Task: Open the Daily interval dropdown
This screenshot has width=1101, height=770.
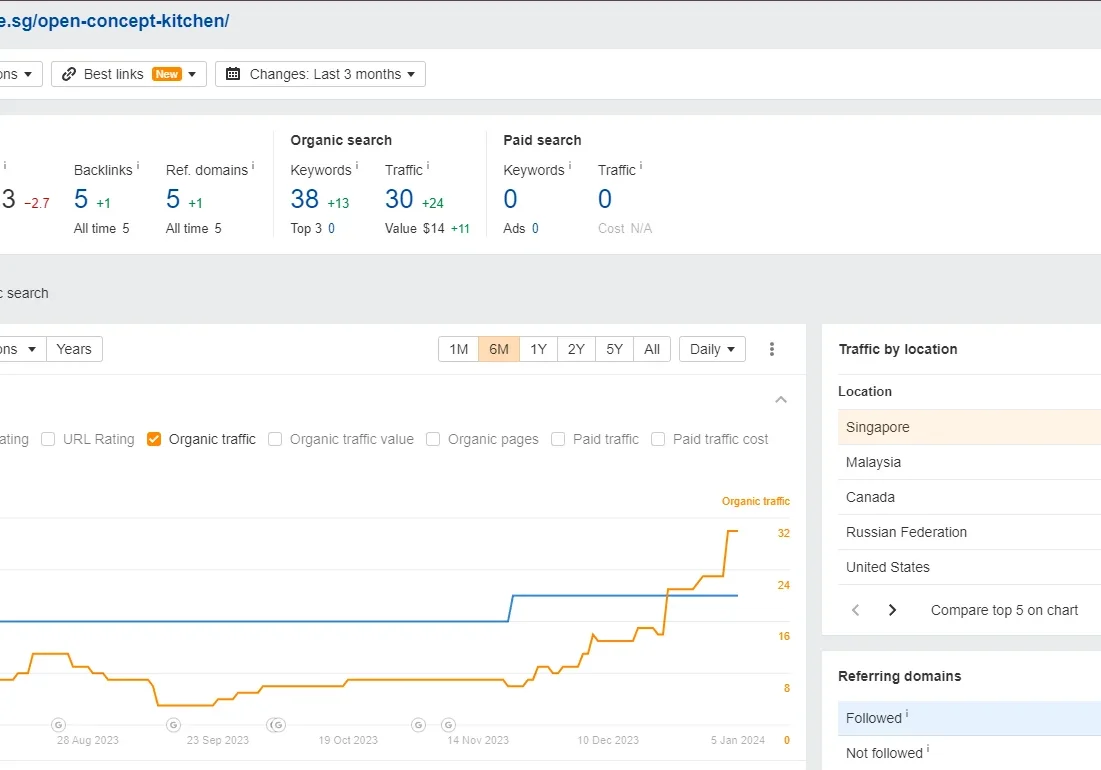Action: point(712,349)
